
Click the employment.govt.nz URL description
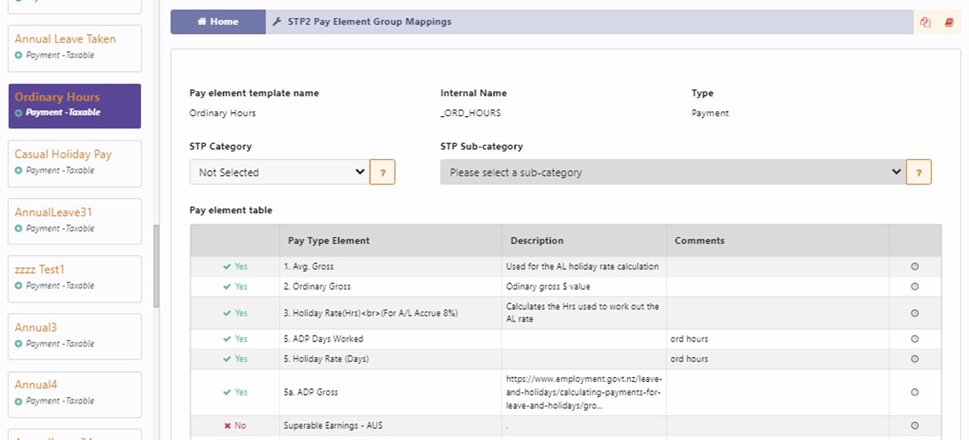(583, 392)
